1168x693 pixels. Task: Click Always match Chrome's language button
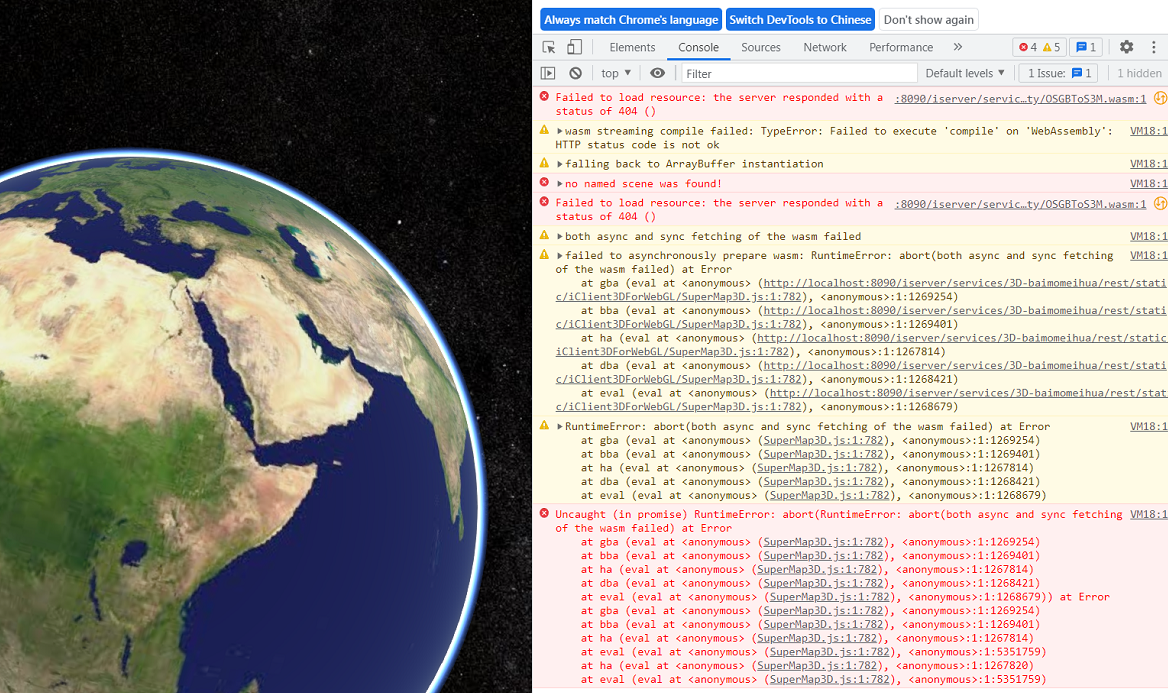pyautogui.click(x=631, y=19)
